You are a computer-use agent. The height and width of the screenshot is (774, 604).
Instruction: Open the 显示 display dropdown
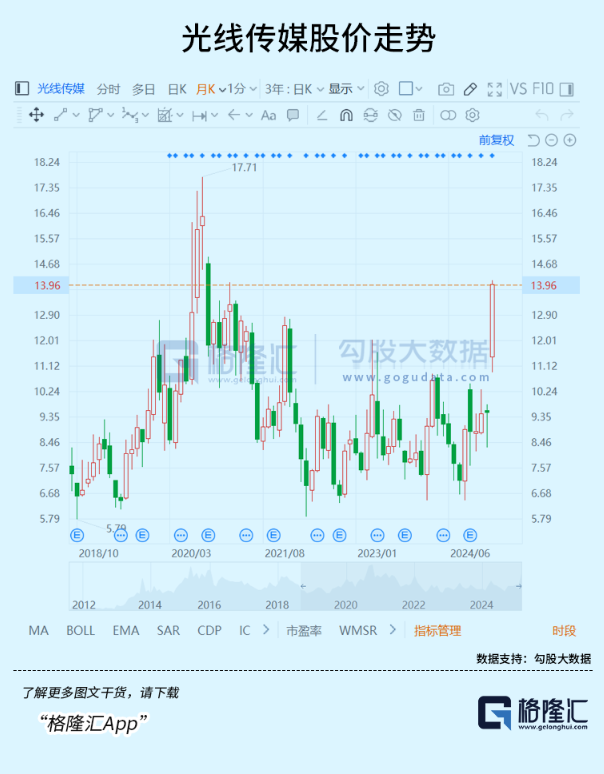[345, 89]
